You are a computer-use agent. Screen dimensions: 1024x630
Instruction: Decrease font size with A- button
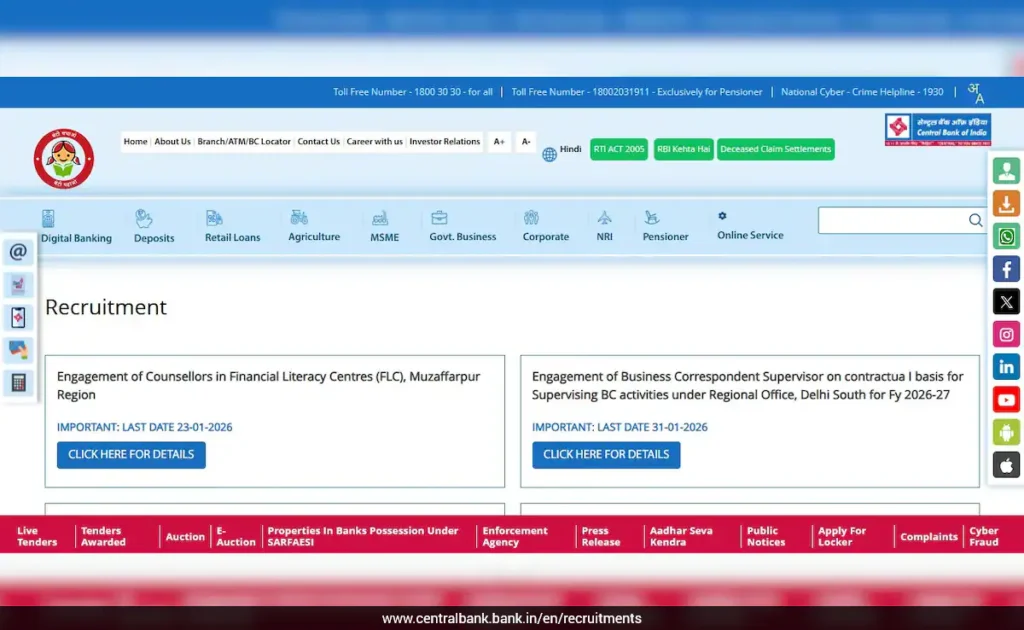[526, 142]
